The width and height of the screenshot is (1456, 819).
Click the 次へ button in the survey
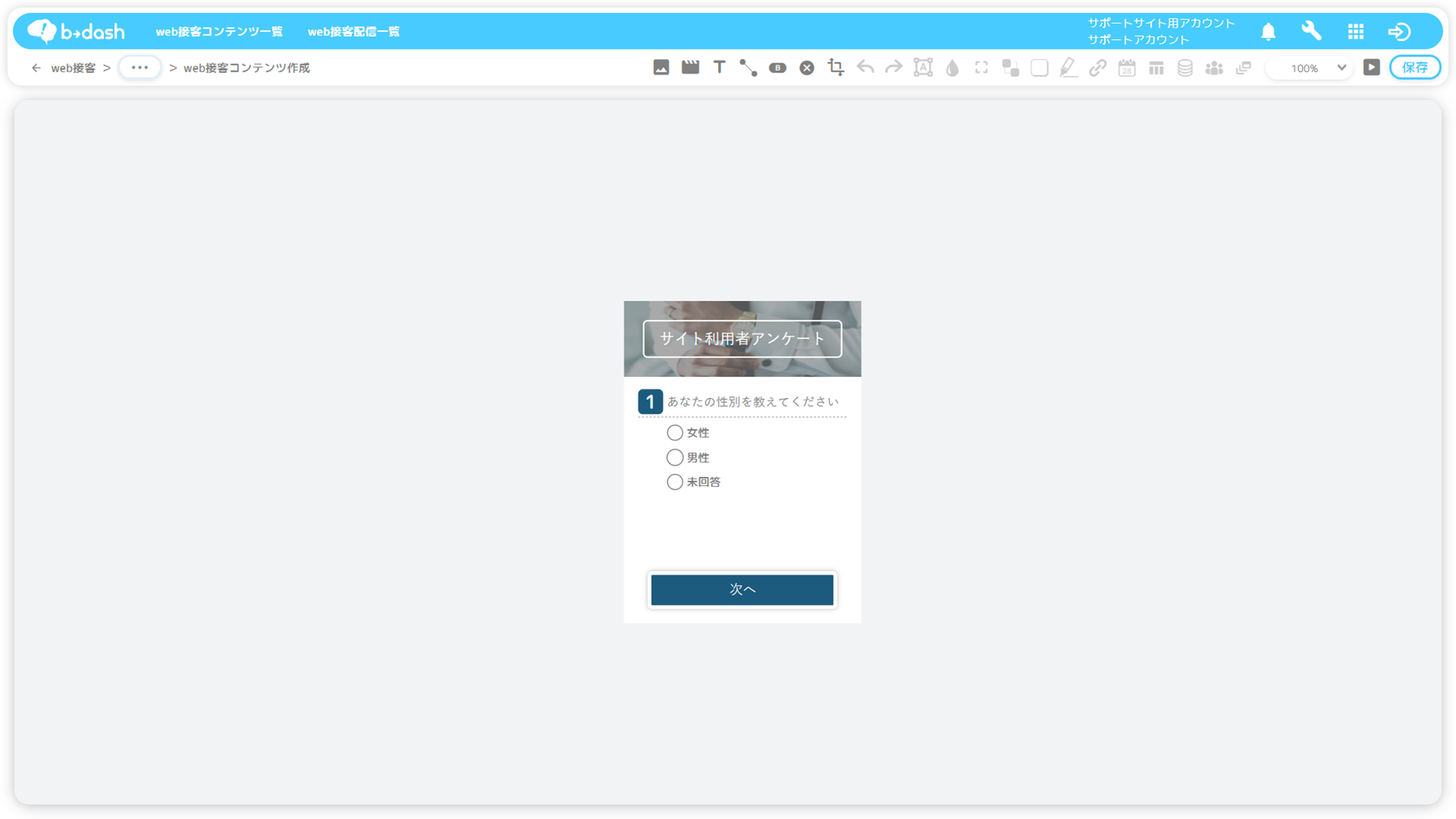point(742,589)
